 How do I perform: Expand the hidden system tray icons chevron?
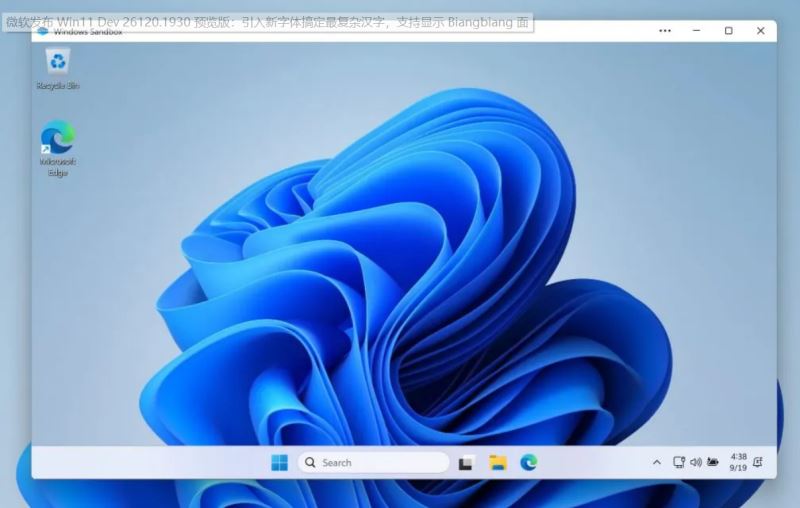tap(656, 462)
